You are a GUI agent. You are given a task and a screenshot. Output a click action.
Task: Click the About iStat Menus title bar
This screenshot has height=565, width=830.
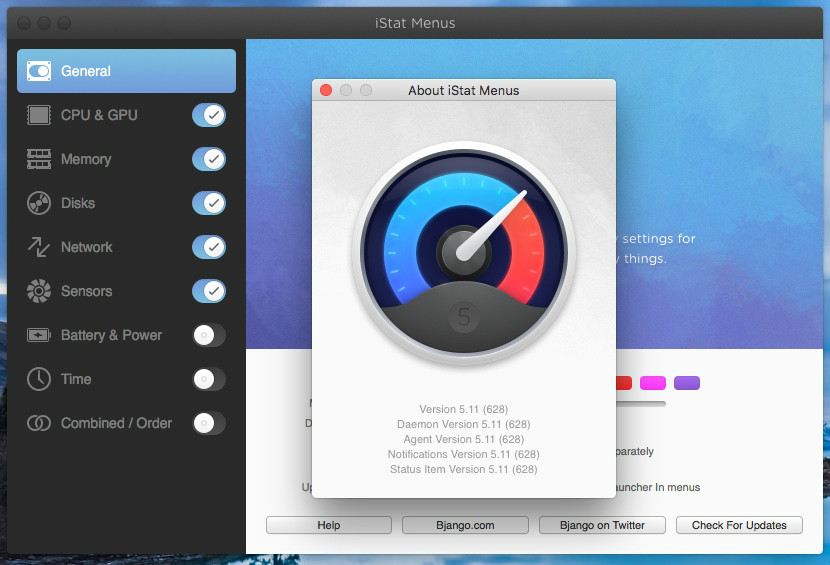click(464, 90)
